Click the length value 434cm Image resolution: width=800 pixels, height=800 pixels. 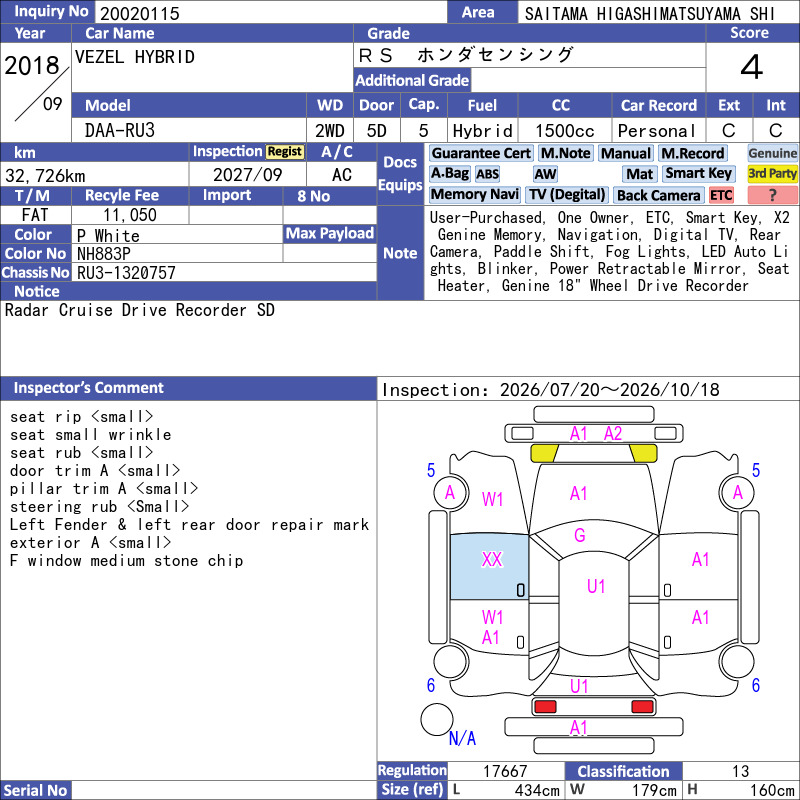(x=537, y=790)
